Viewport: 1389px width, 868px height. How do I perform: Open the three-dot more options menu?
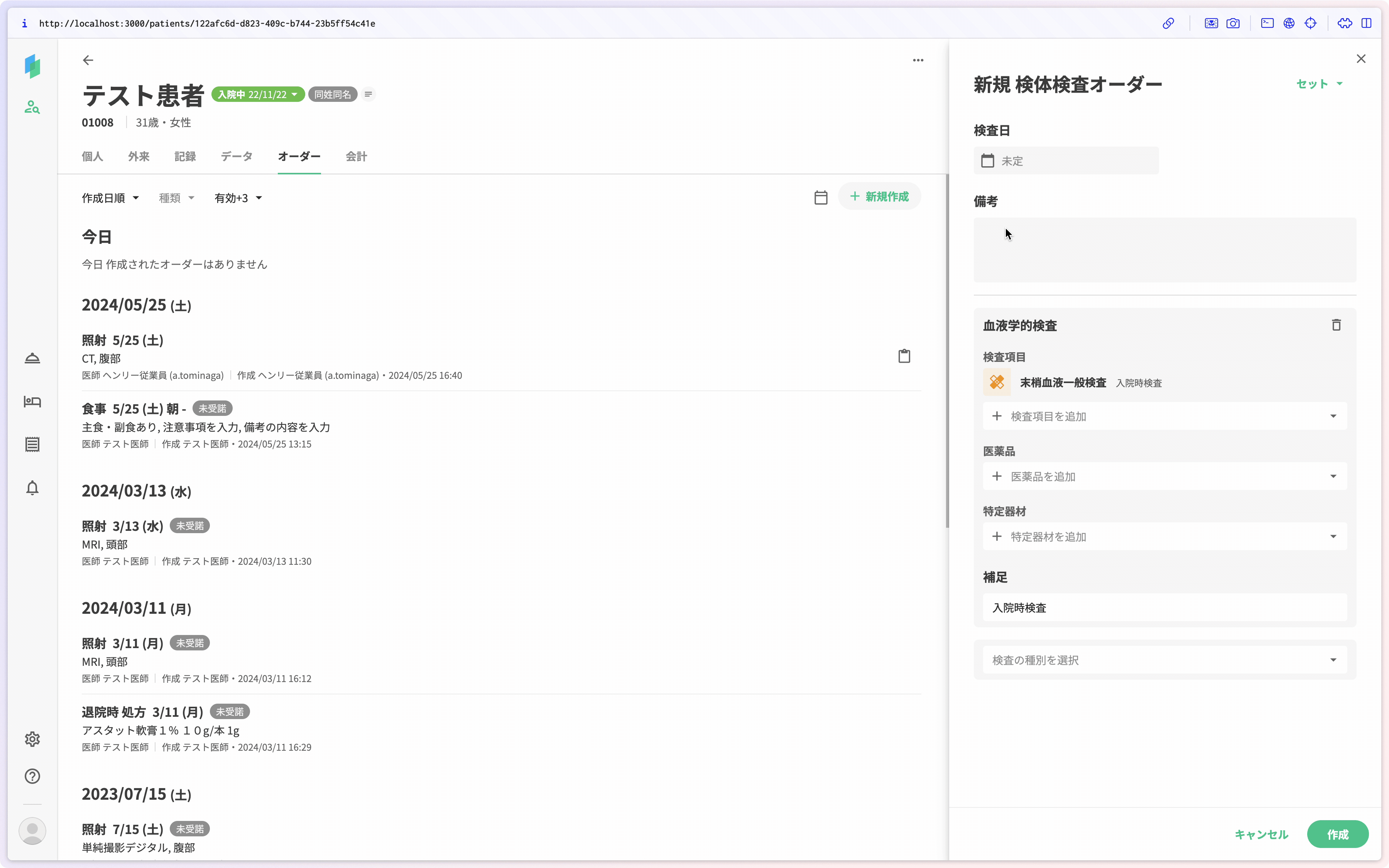pyautogui.click(x=918, y=60)
